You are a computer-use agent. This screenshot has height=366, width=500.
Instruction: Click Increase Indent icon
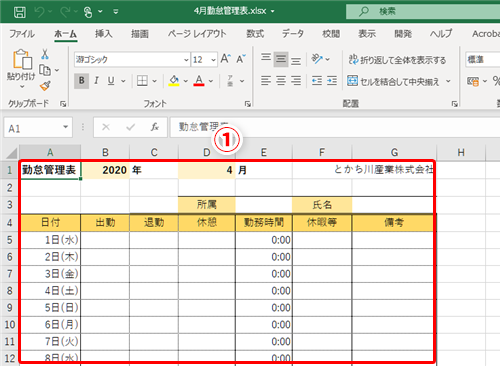tap(332, 81)
